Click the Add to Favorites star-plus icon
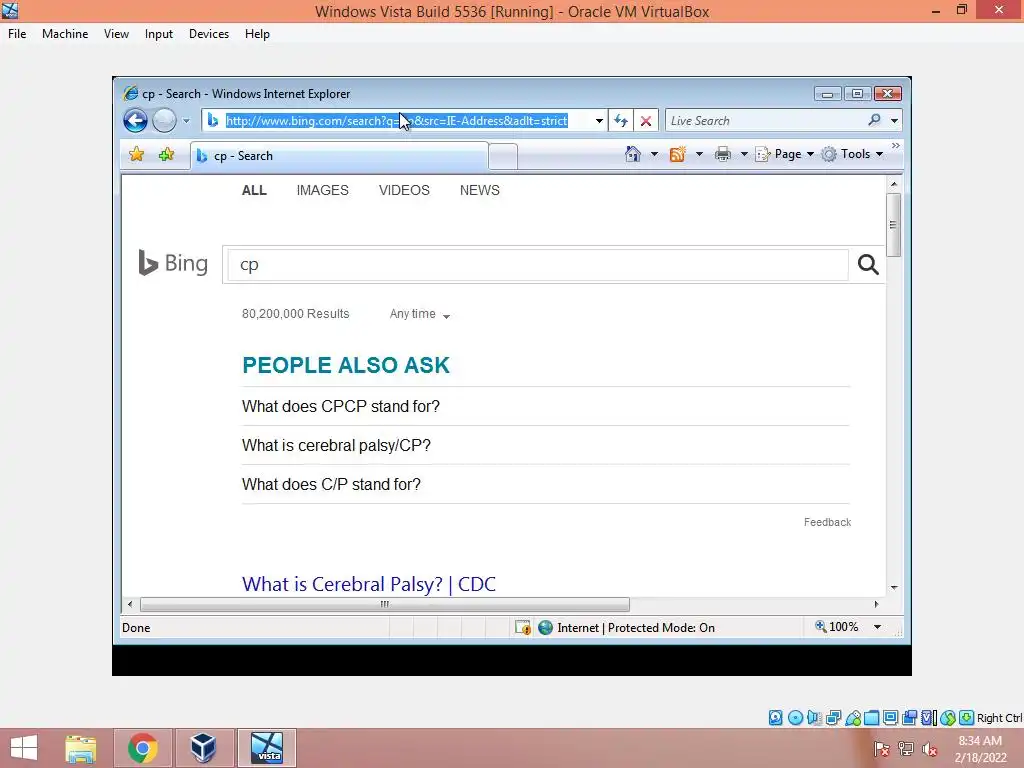This screenshot has height=768, width=1024. pyautogui.click(x=167, y=155)
